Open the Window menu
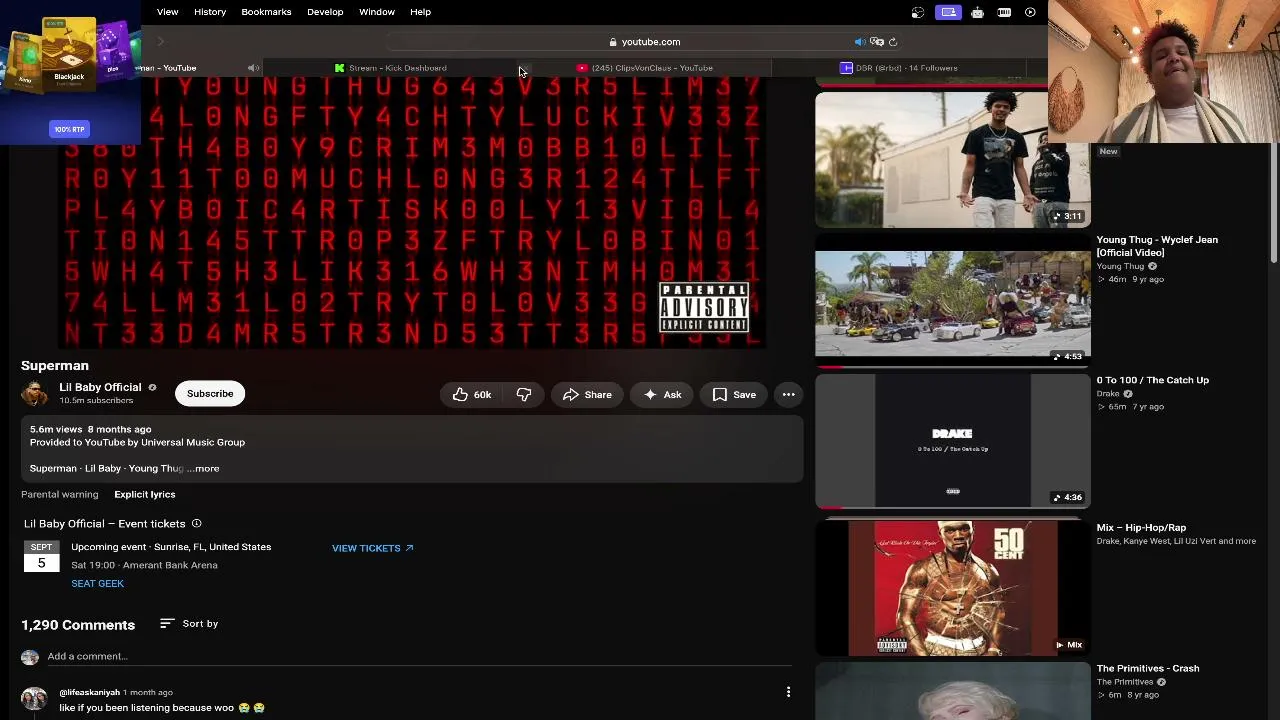 point(377,12)
